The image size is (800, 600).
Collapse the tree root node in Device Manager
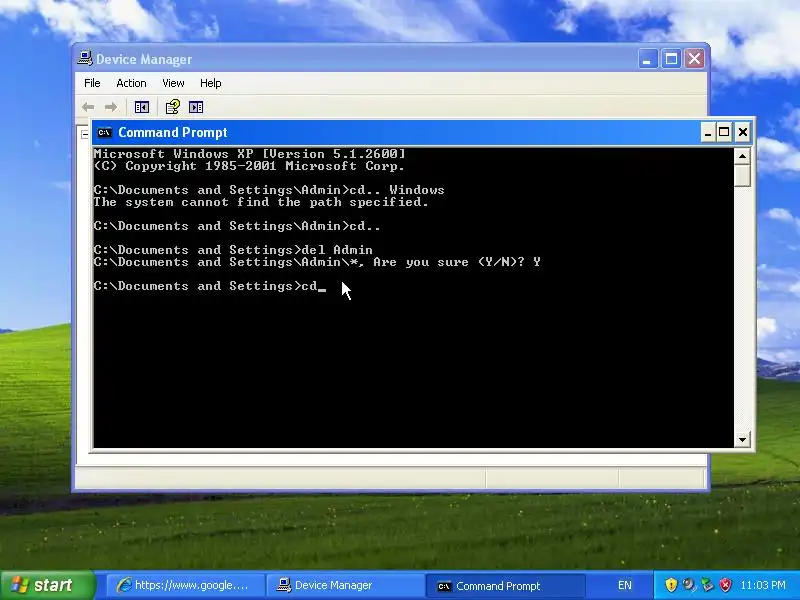tap(85, 135)
